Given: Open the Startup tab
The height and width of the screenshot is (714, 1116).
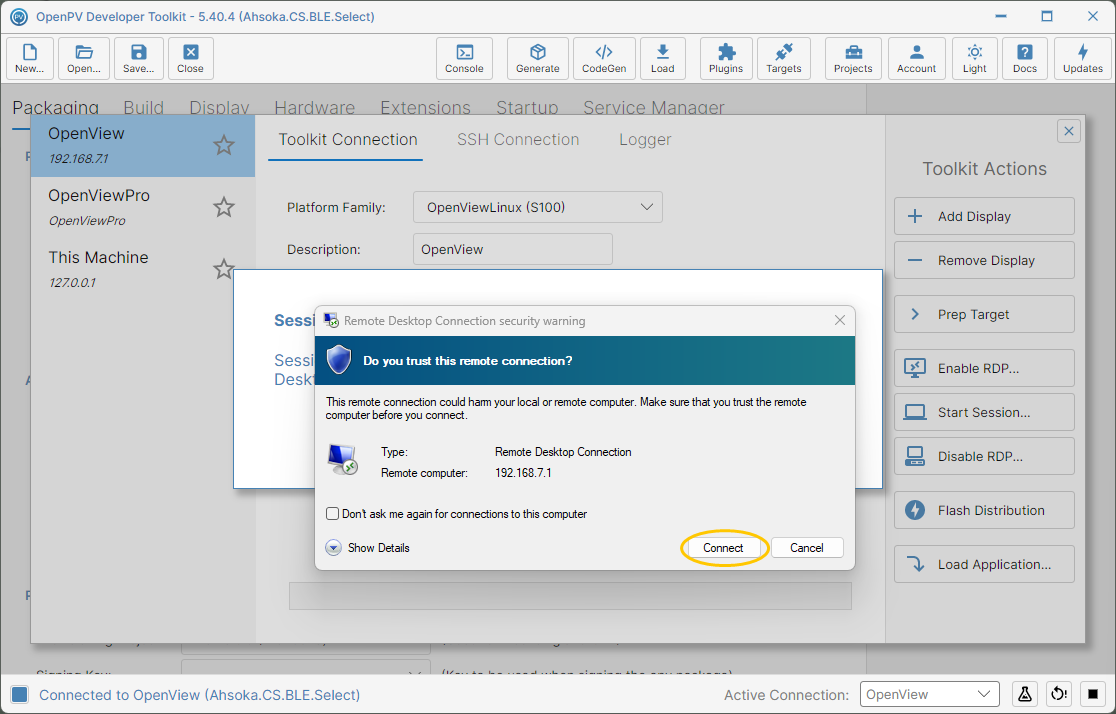Looking at the screenshot, I should click(527, 107).
